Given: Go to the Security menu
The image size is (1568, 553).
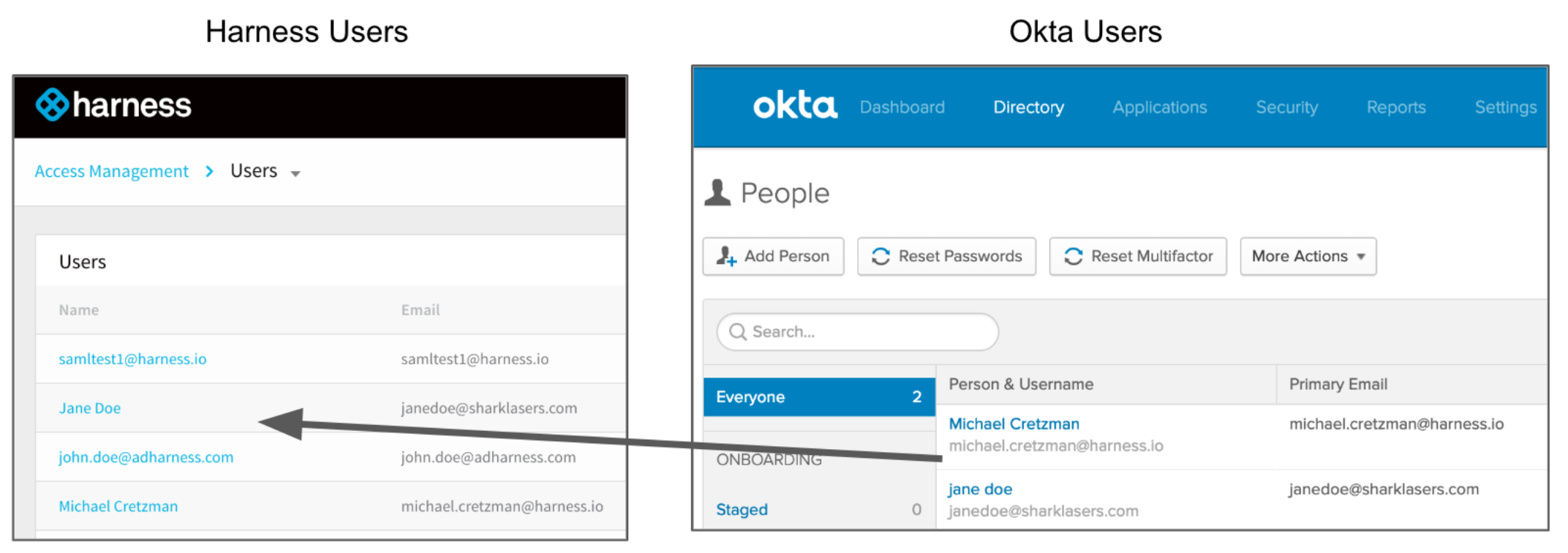Looking at the screenshot, I should pos(1286,107).
